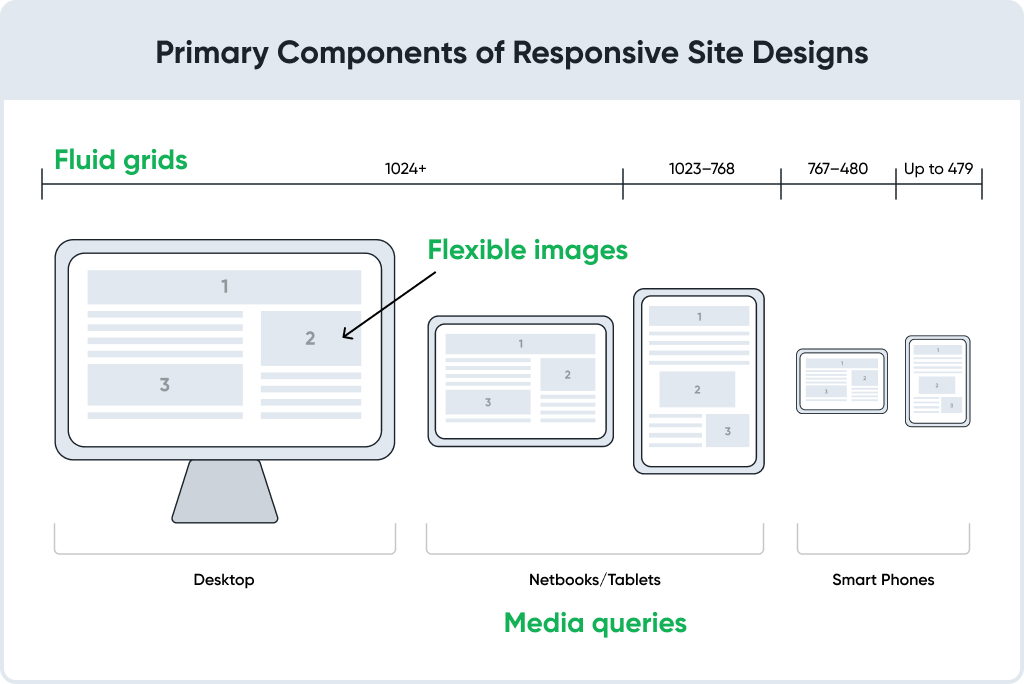Click the '1024+' breakpoint label

[406, 169]
